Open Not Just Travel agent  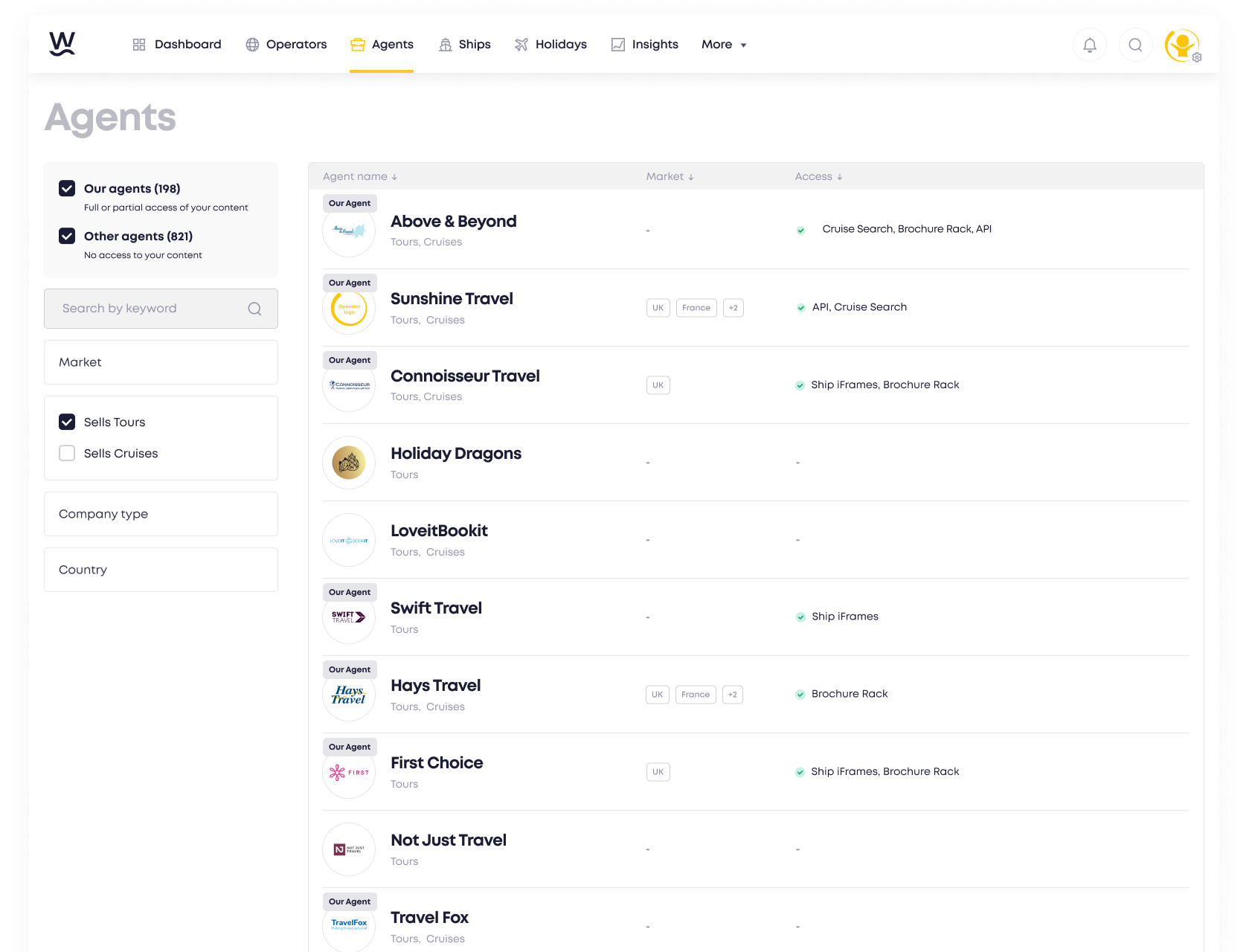pos(449,840)
